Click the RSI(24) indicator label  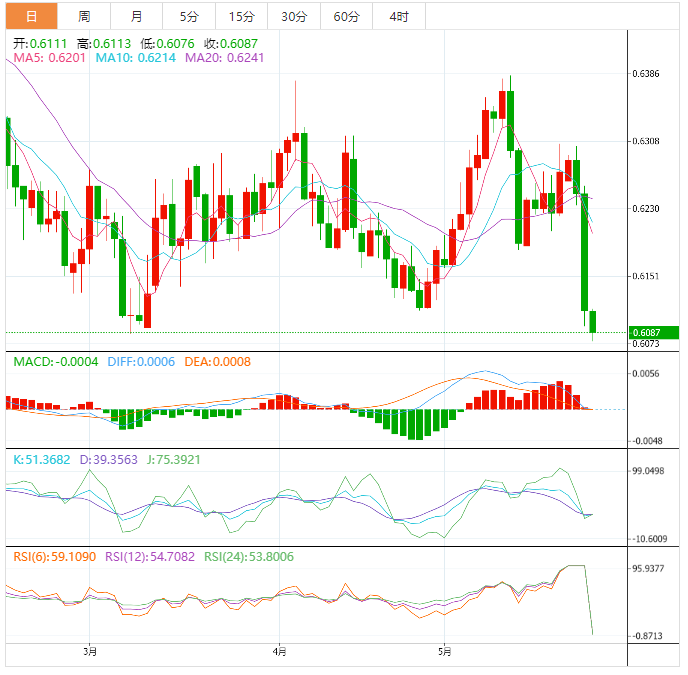pyautogui.click(x=248, y=557)
